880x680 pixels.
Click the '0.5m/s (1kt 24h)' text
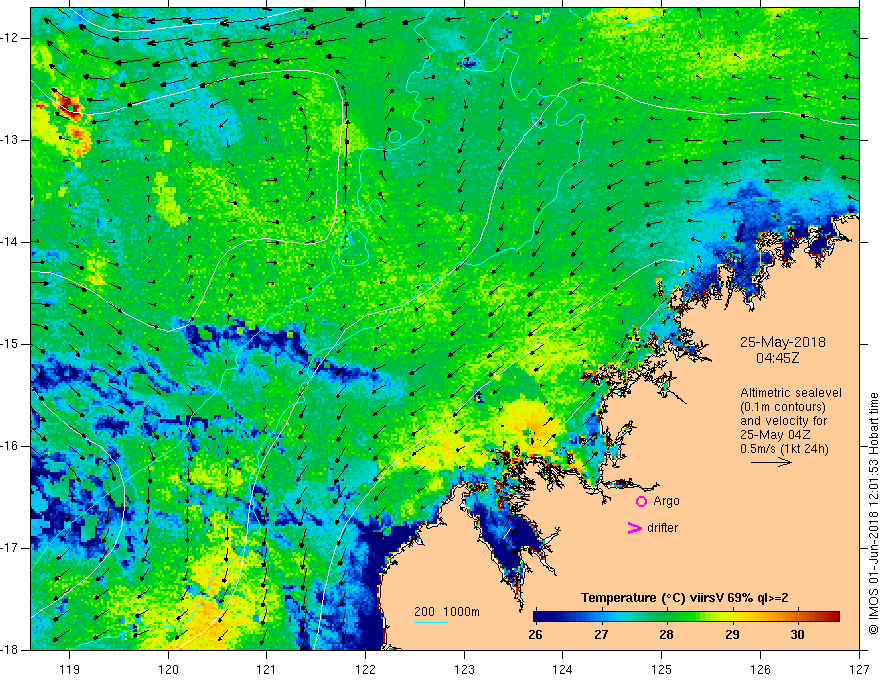click(x=784, y=448)
